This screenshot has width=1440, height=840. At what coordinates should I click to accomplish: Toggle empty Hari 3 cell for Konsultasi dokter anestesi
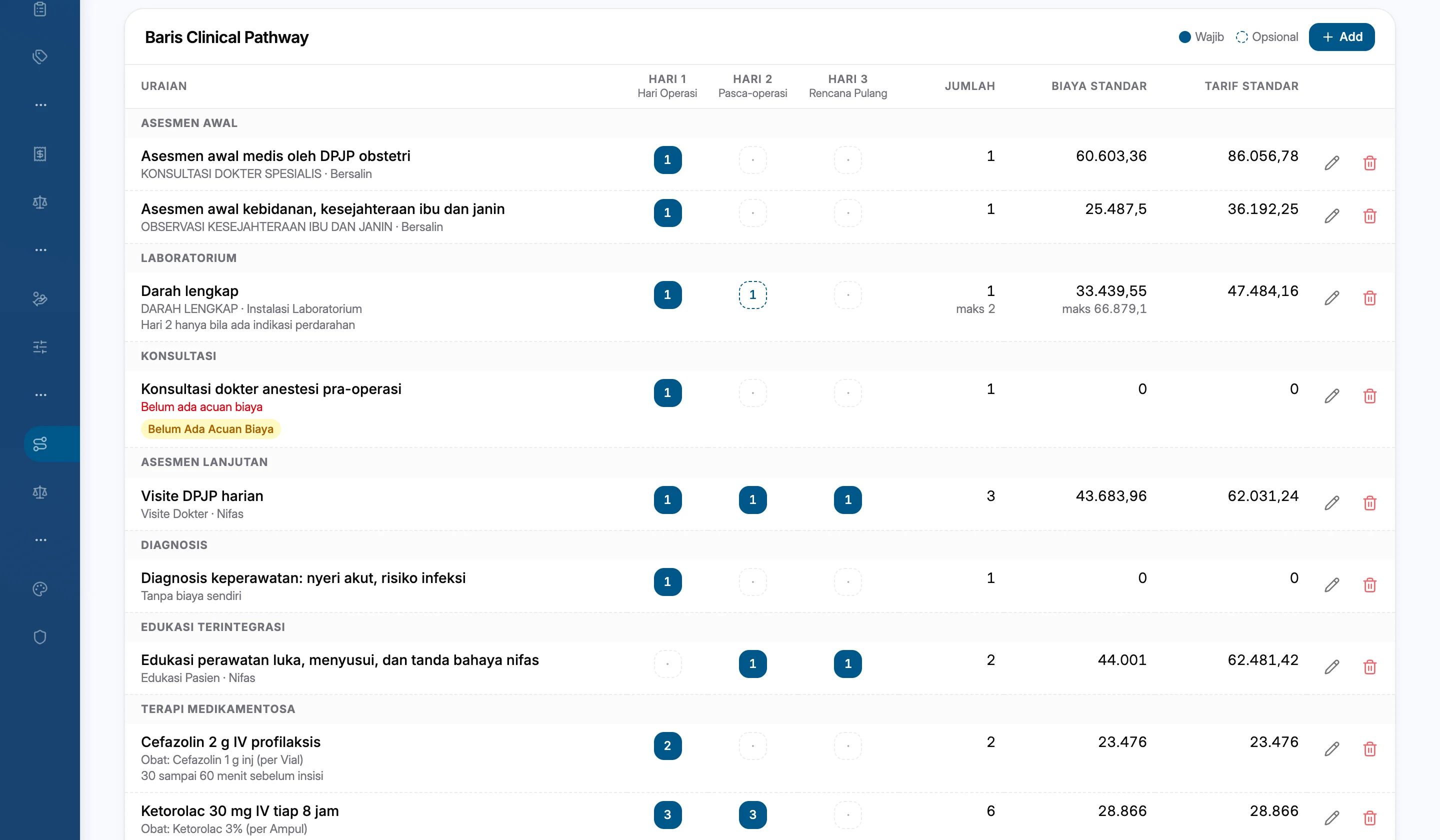(x=847, y=393)
